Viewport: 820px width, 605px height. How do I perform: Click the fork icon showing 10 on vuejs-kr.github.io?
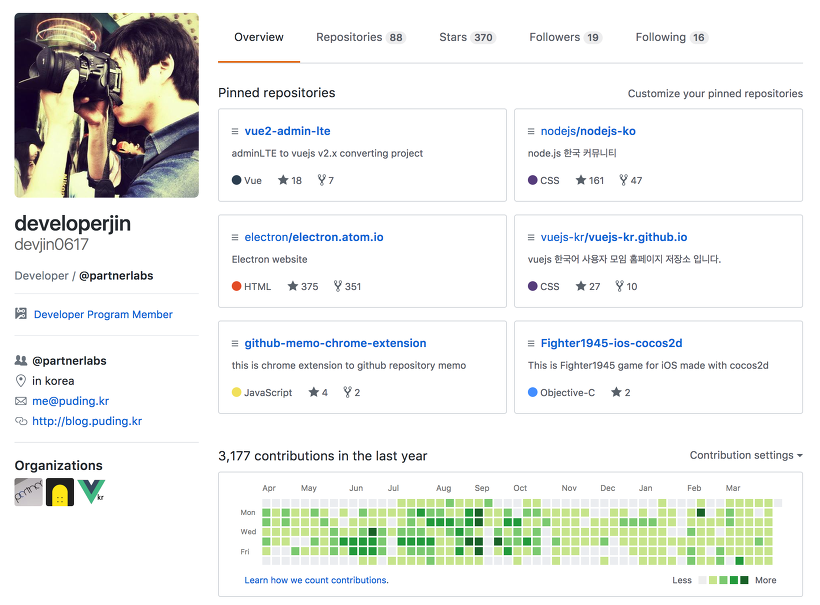(620, 286)
